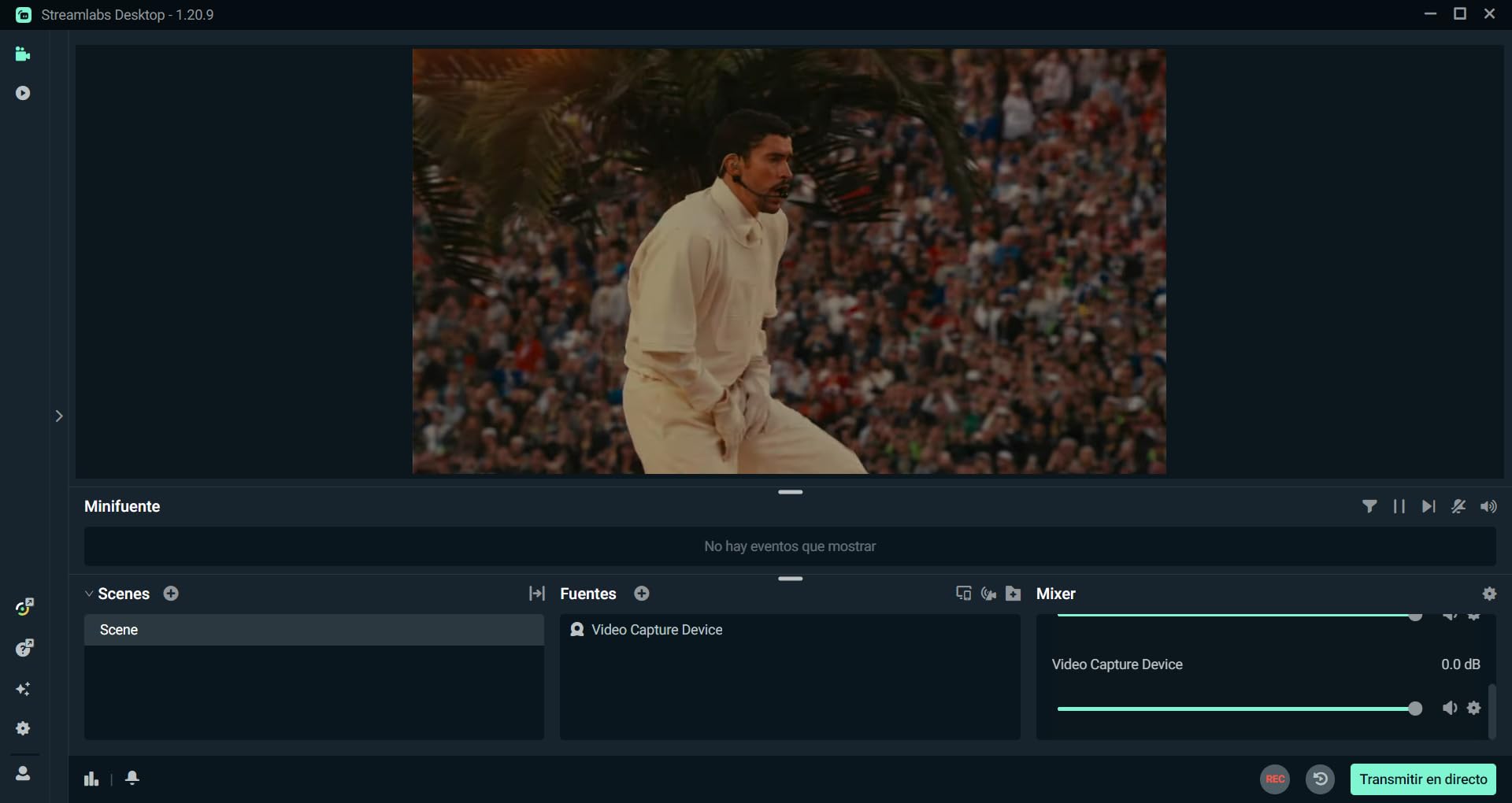
Task: Open the scene transitions icon
Action: click(x=537, y=594)
